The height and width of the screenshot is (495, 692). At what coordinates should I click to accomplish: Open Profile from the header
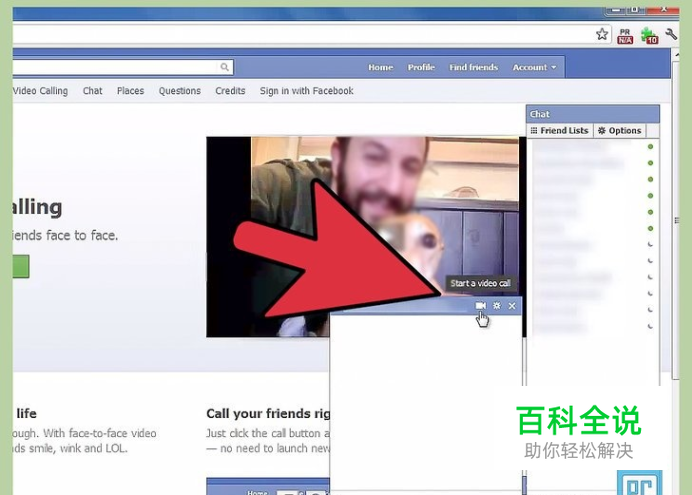pyautogui.click(x=421, y=68)
